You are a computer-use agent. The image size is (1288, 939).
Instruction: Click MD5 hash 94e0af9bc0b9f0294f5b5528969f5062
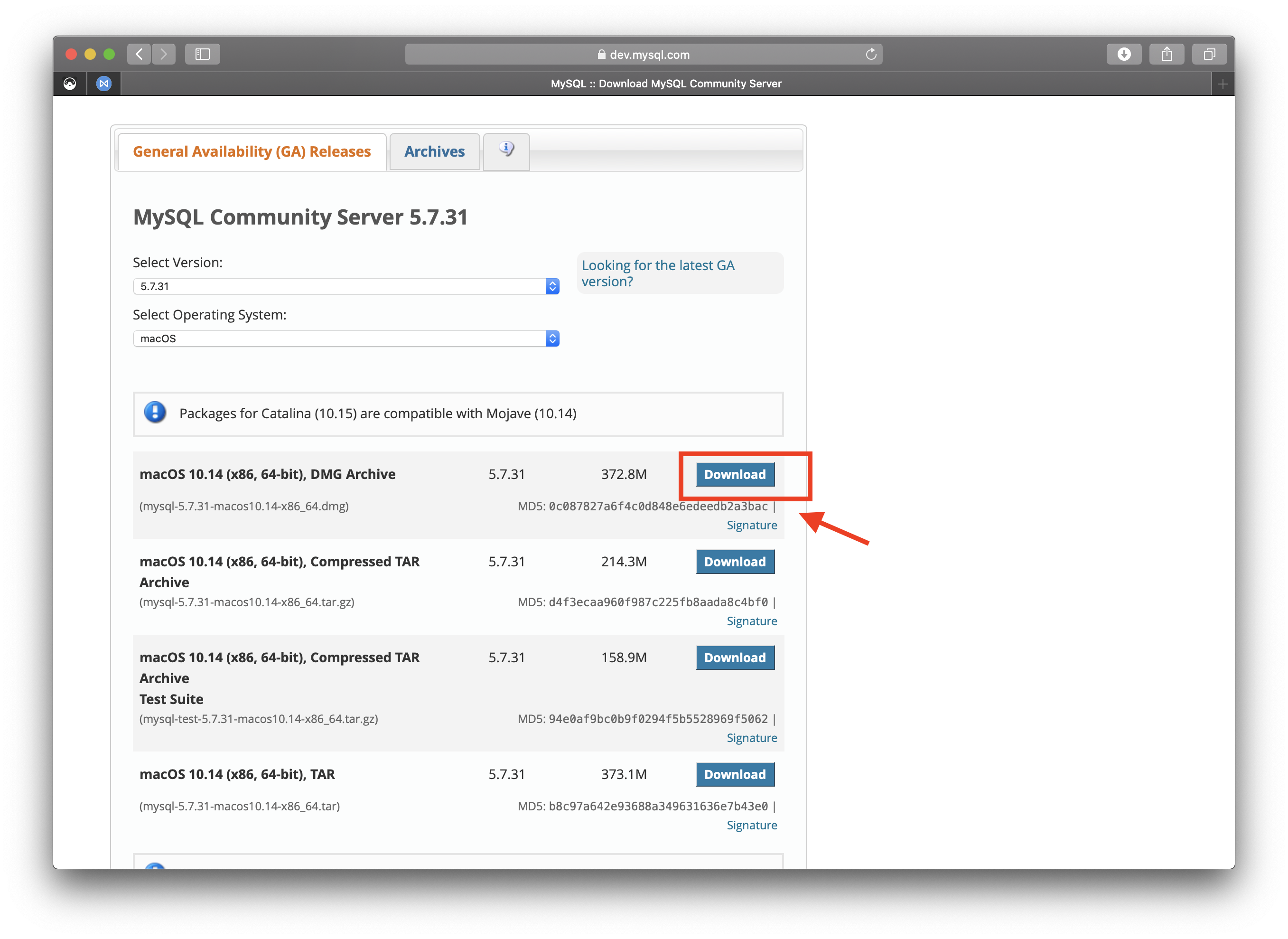coord(658,718)
